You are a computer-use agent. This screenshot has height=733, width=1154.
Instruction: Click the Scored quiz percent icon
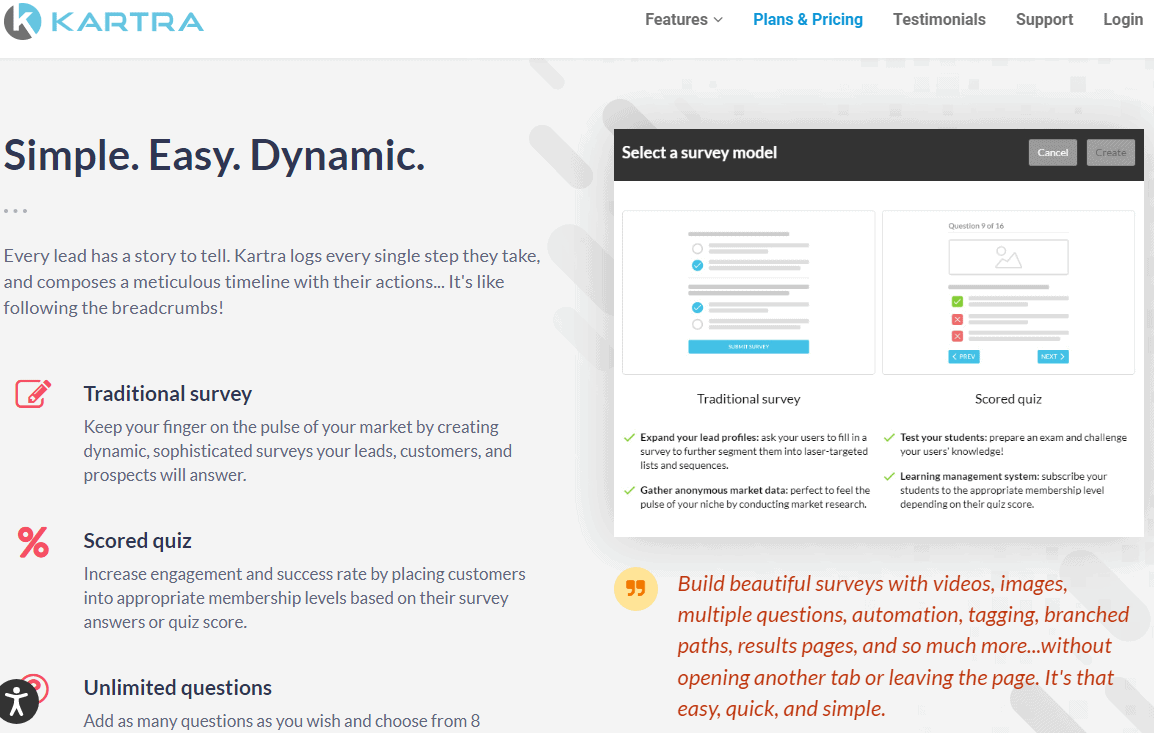33,542
